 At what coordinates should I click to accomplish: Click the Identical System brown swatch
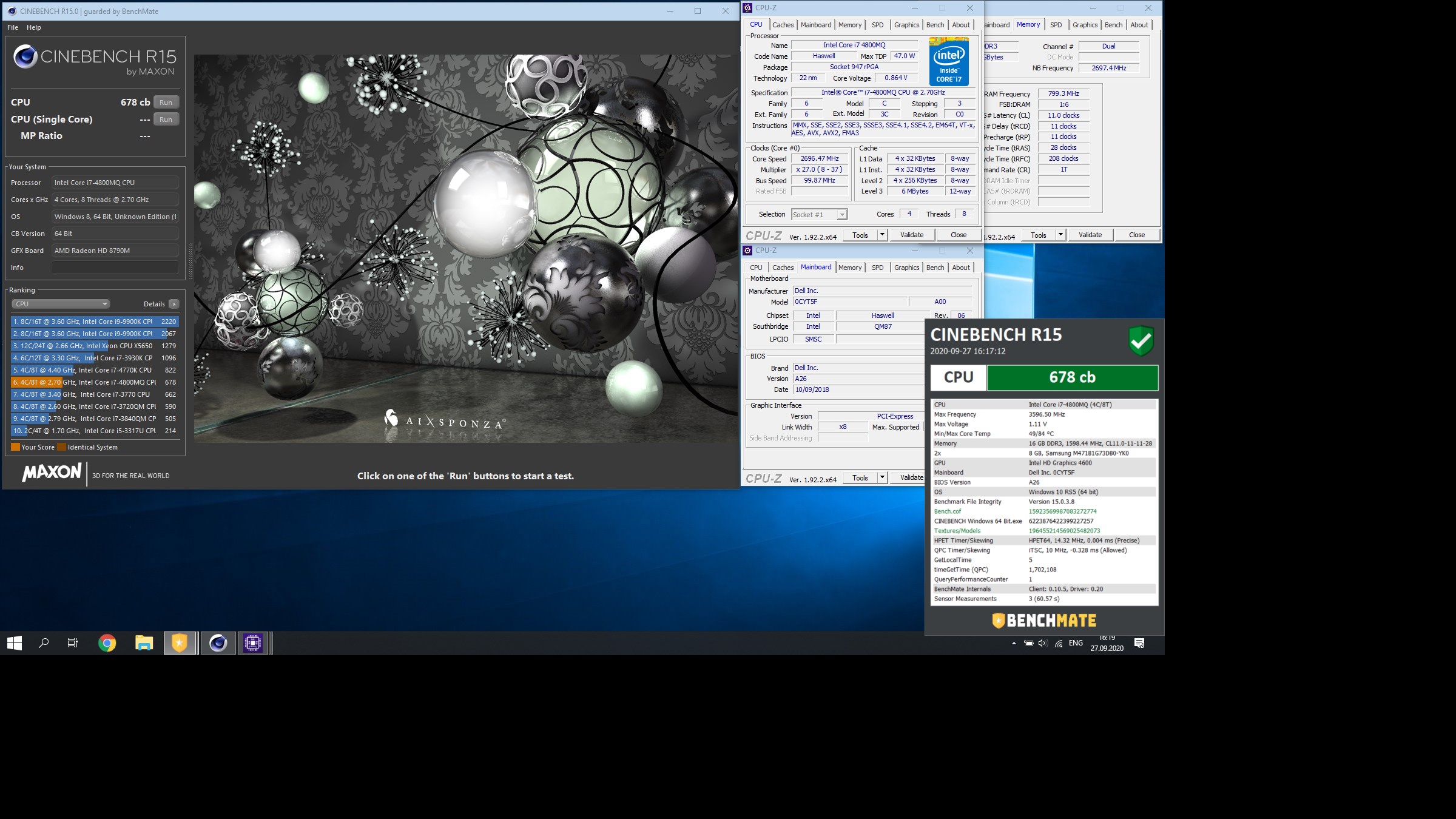61,447
